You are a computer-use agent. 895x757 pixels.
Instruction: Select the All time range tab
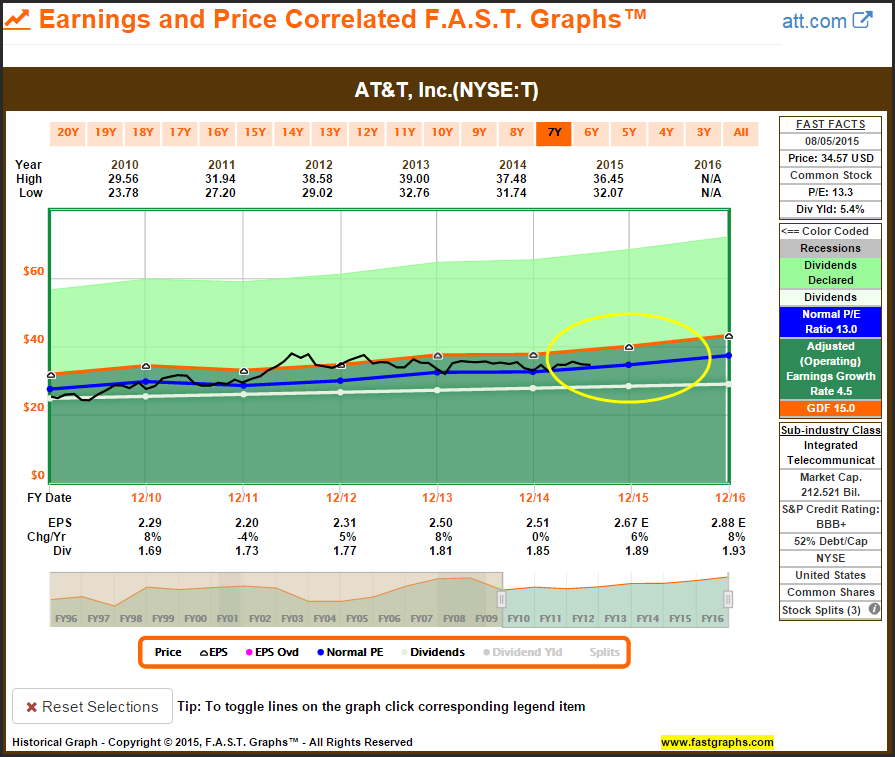(741, 132)
